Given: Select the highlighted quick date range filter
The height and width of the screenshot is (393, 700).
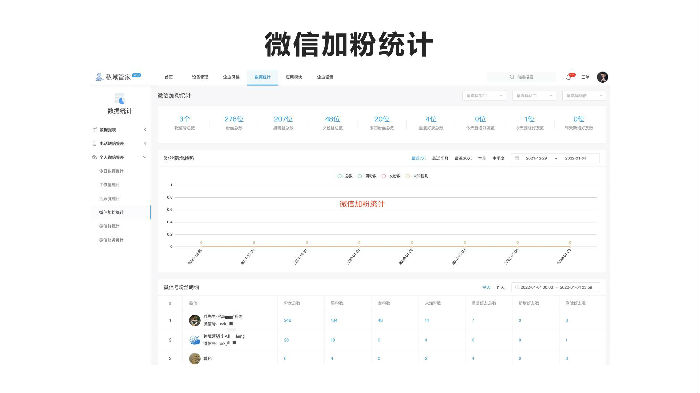Looking at the screenshot, I should [418, 158].
